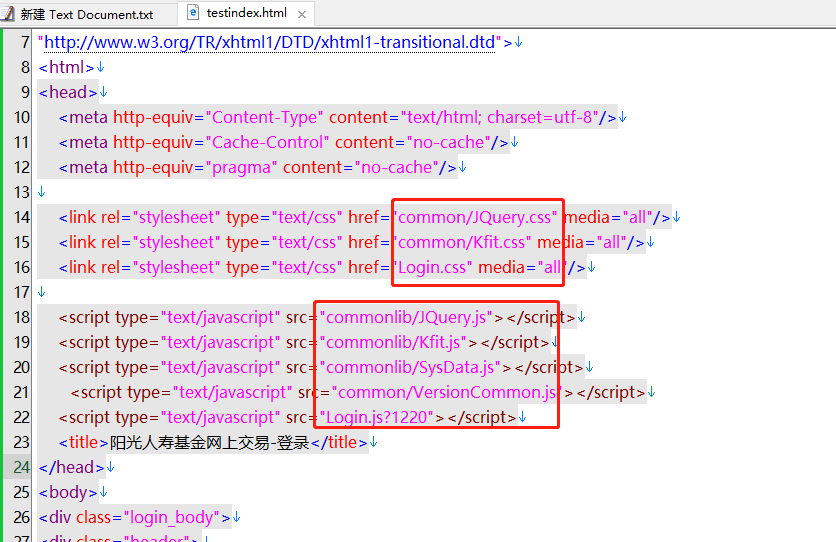
Task: Click the HTML file icon on testindex tab
Action: coord(193,12)
